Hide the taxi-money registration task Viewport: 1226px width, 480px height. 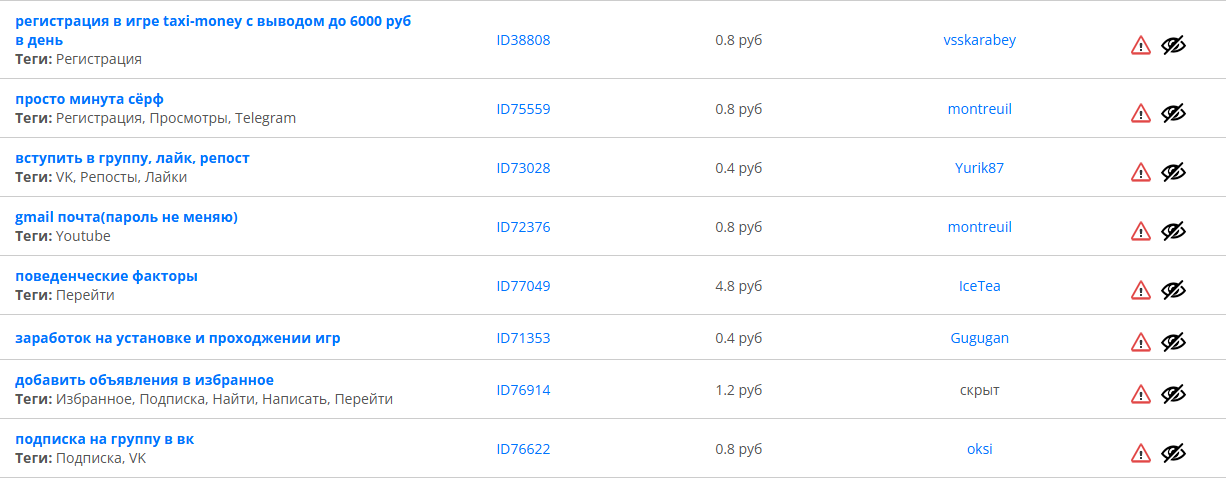1174,45
